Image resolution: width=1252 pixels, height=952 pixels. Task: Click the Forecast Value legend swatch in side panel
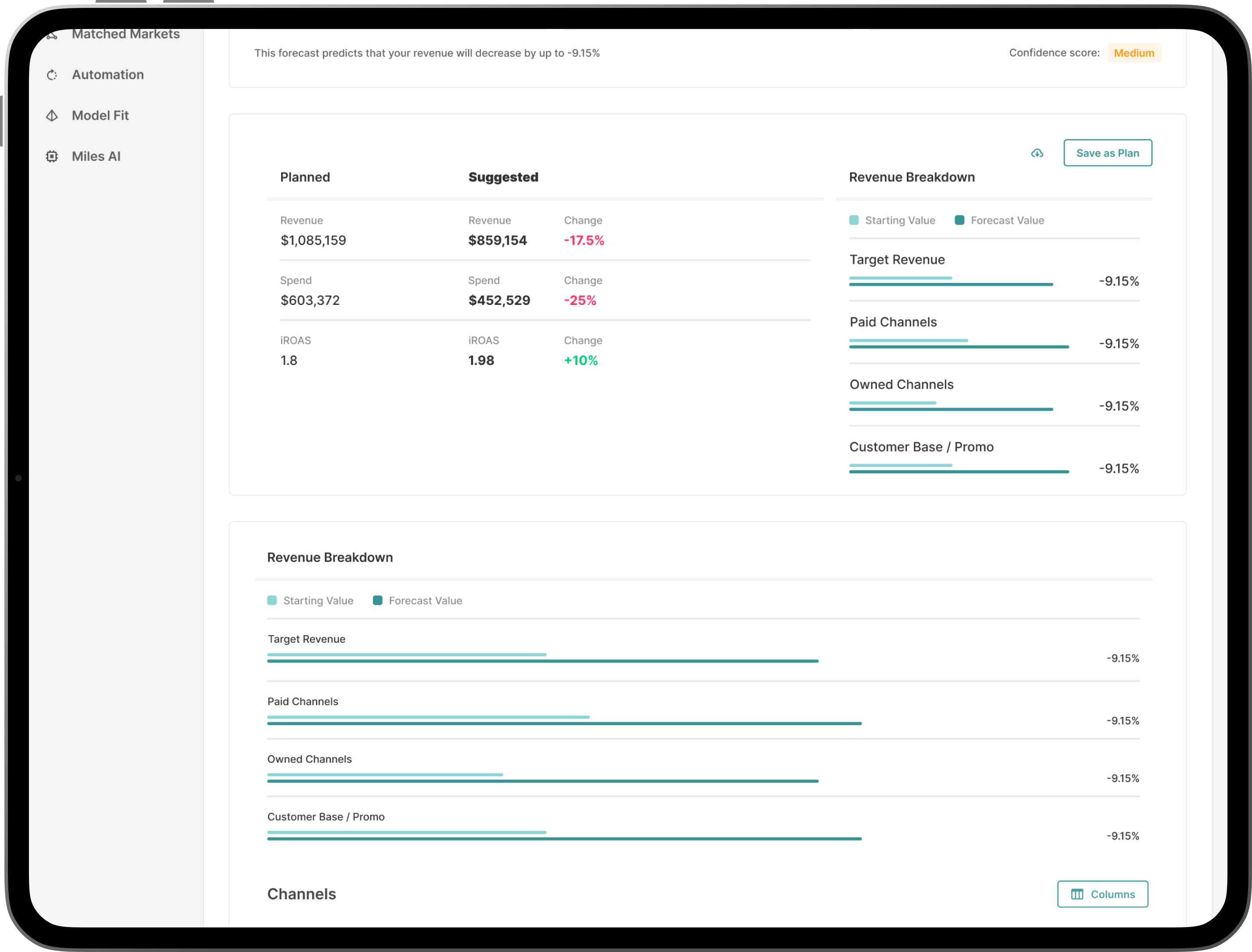click(959, 220)
